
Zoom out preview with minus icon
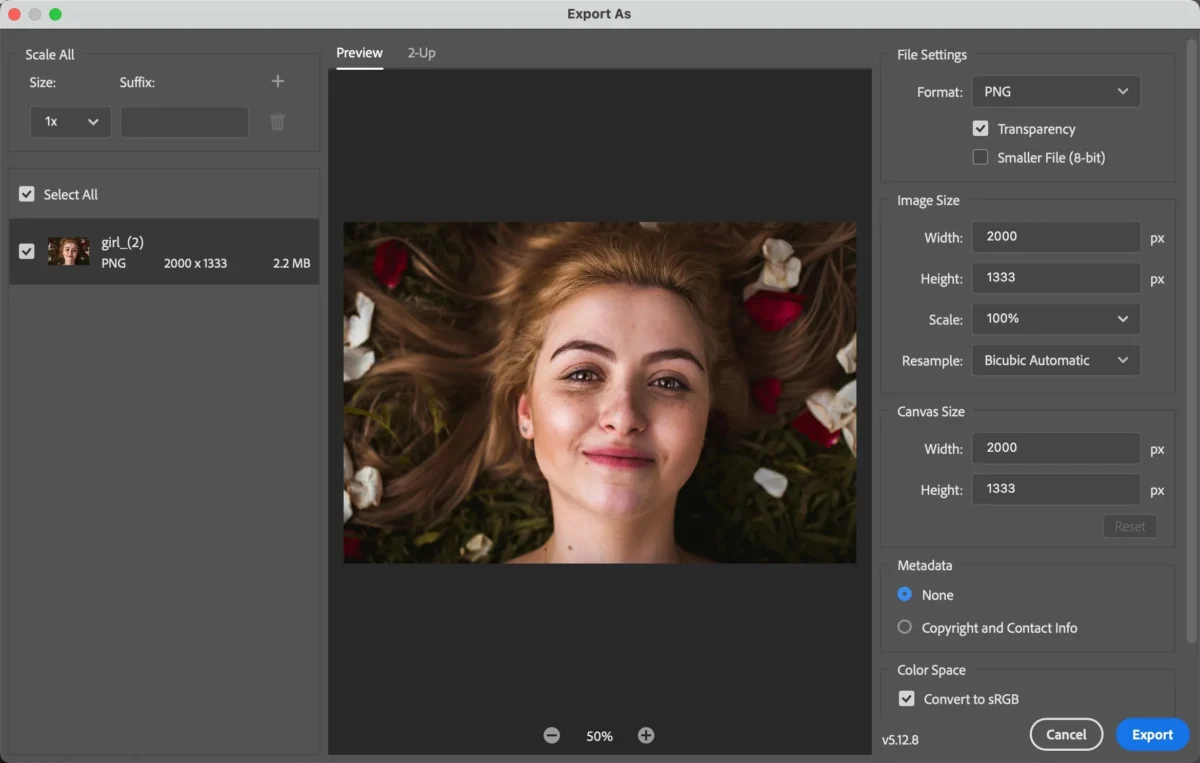coord(552,735)
